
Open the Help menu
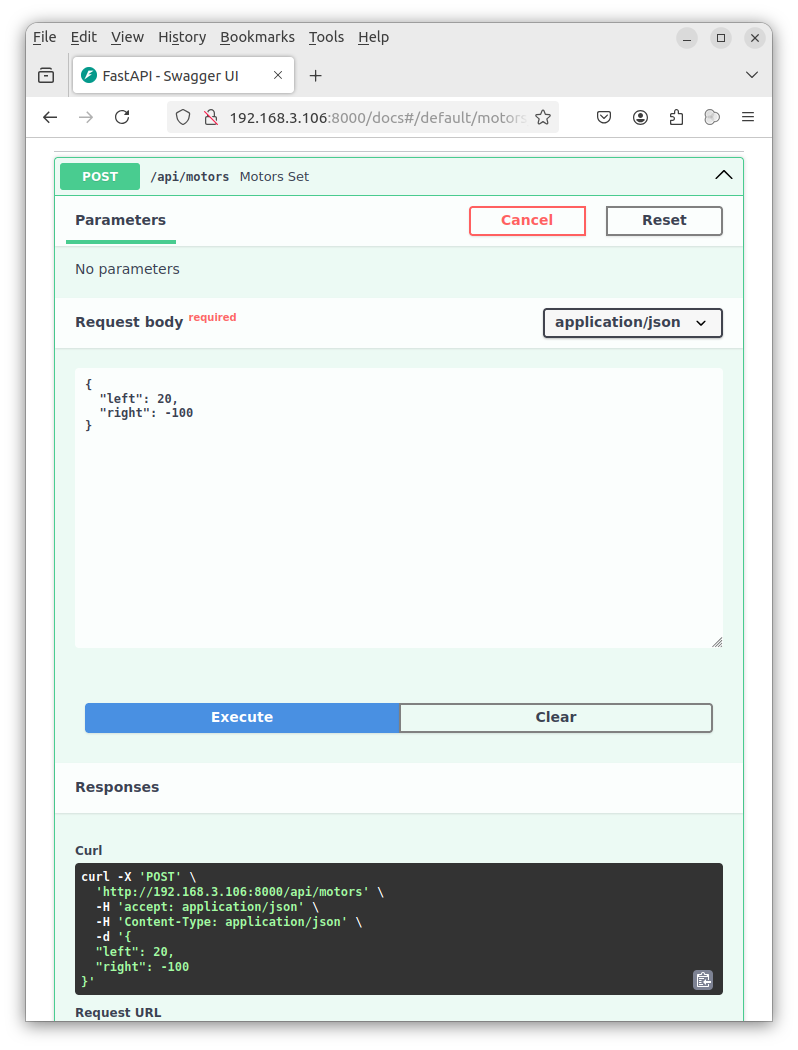click(x=373, y=38)
